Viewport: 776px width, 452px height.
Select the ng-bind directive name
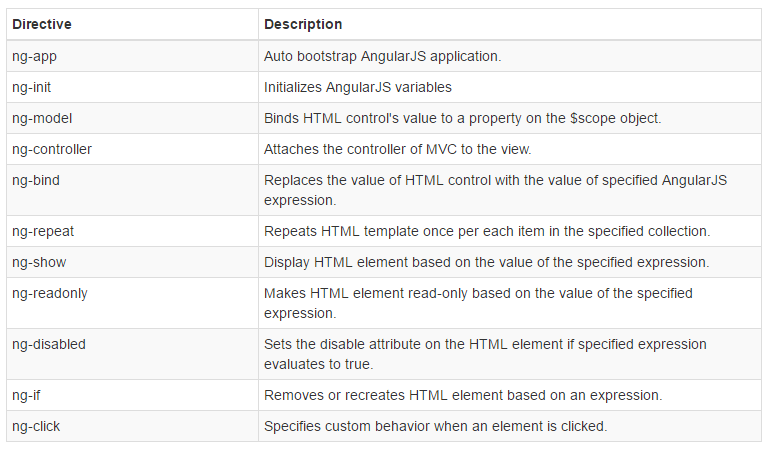coord(35,180)
